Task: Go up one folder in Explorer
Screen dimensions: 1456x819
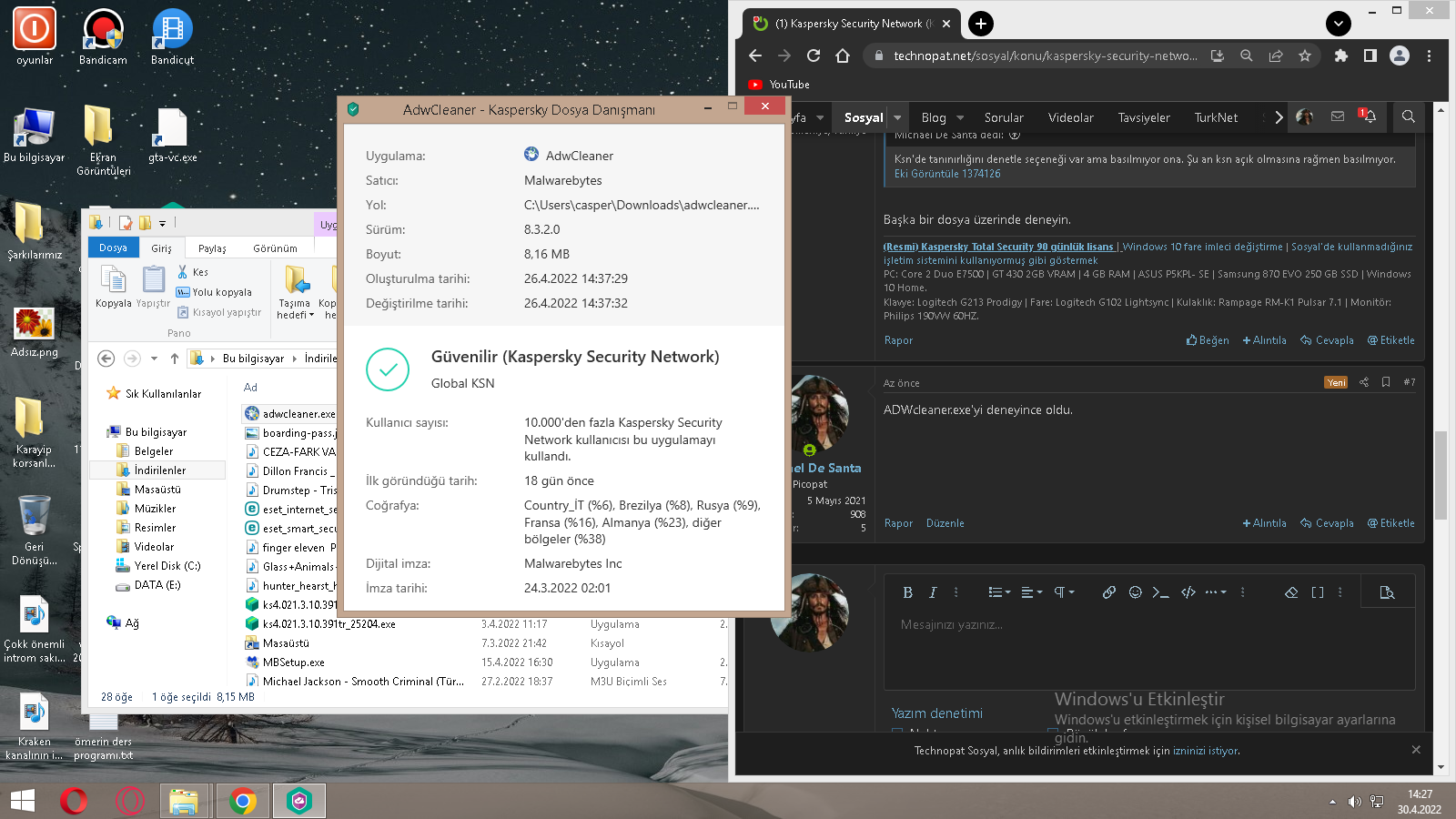Action: coord(175,359)
